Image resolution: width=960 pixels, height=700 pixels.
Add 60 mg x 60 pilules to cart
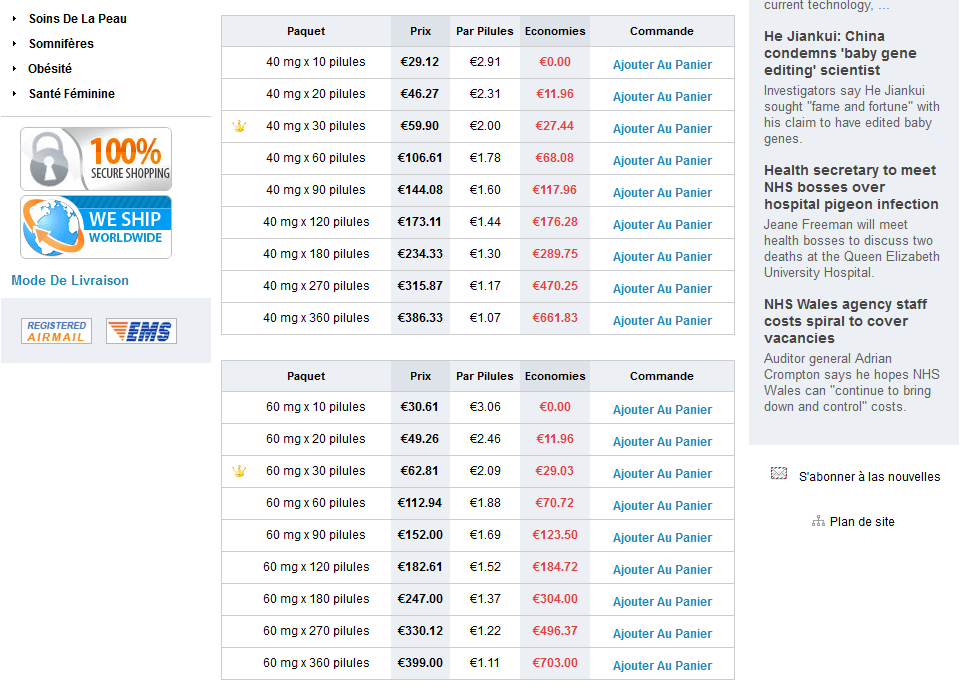(x=662, y=506)
